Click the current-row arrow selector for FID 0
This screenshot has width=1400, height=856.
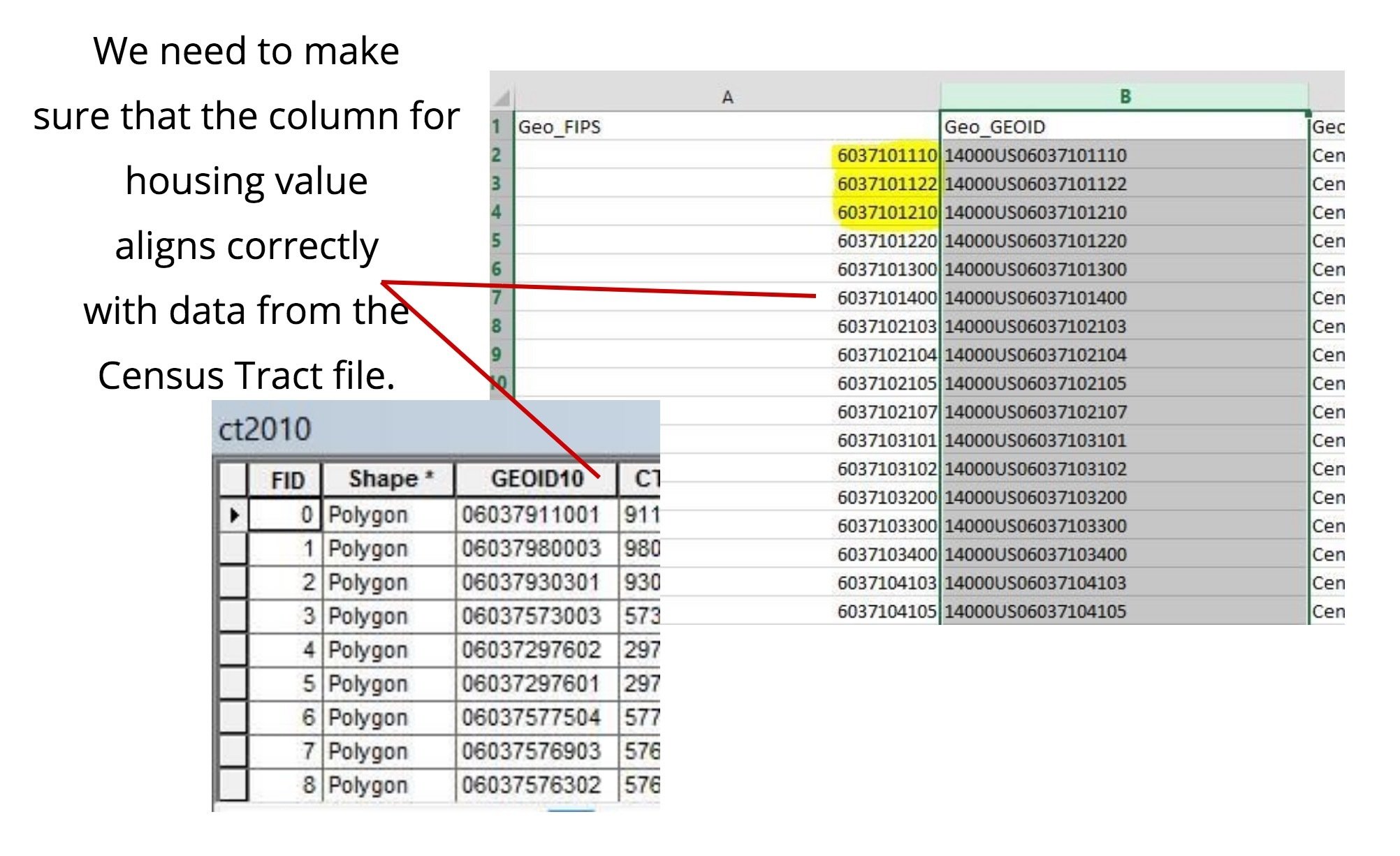point(234,515)
